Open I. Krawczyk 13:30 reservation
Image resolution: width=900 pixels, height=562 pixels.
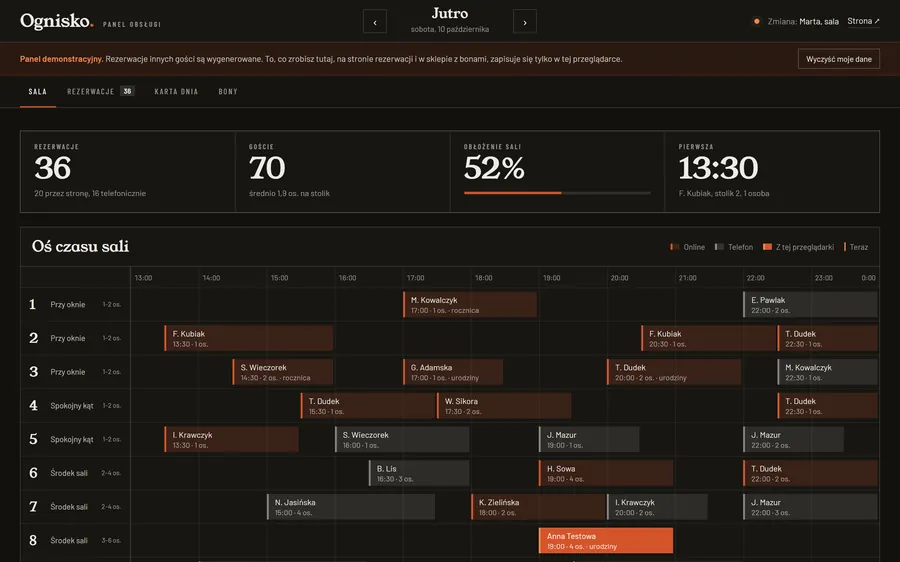[231, 439]
